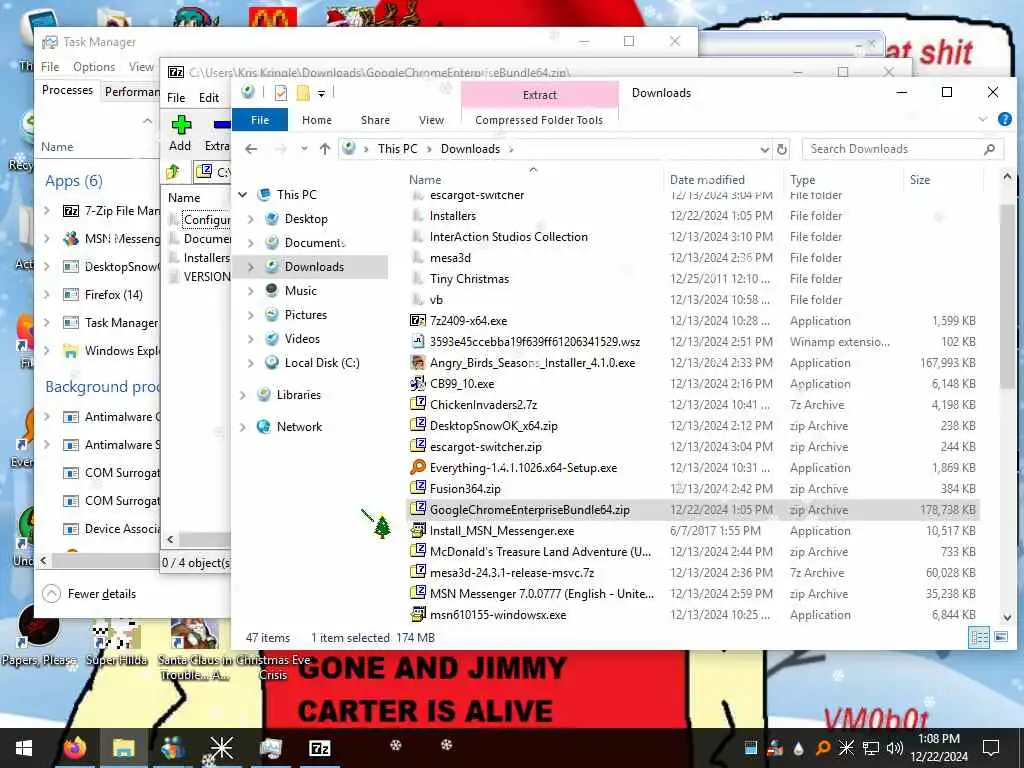Select InterAction Studios Collection folder

coord(508,237)
